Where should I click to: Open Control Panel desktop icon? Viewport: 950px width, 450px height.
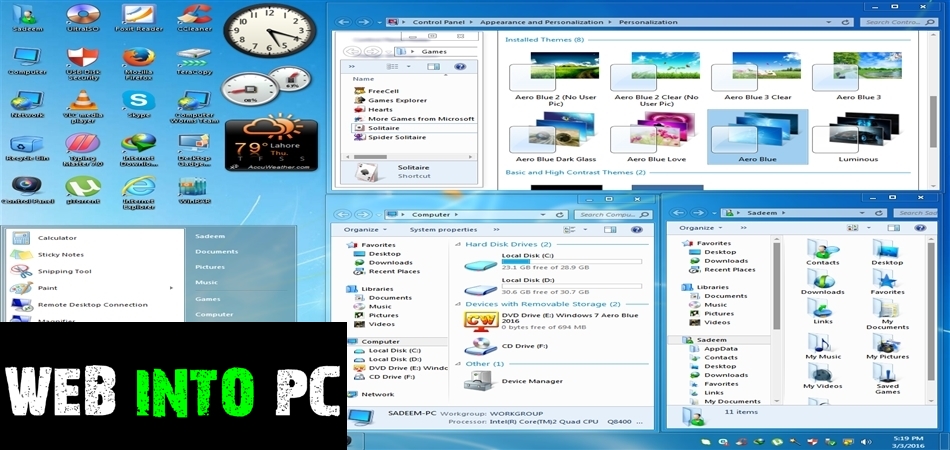[27, 189]
